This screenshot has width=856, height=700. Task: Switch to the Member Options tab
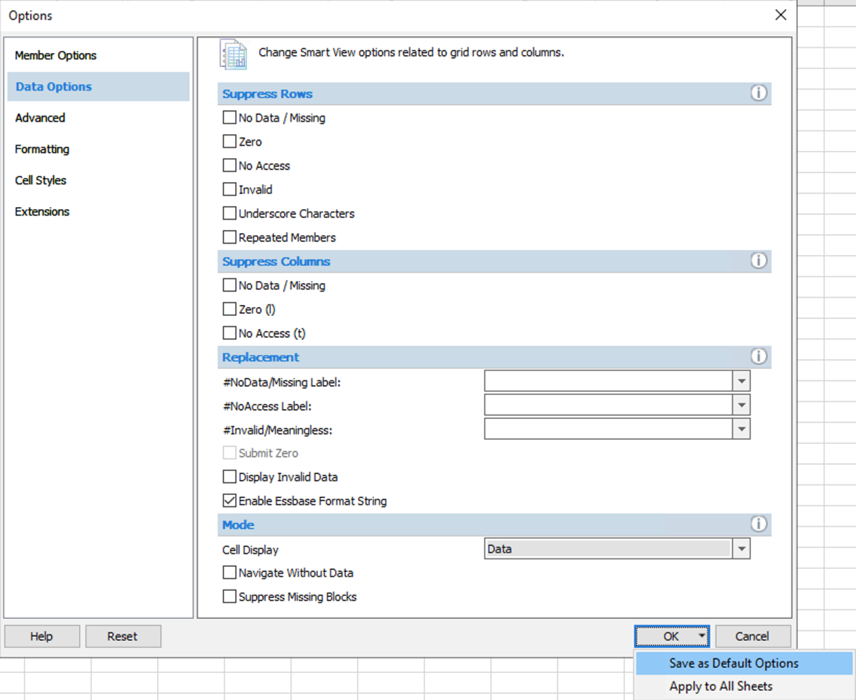coord(56,56)
